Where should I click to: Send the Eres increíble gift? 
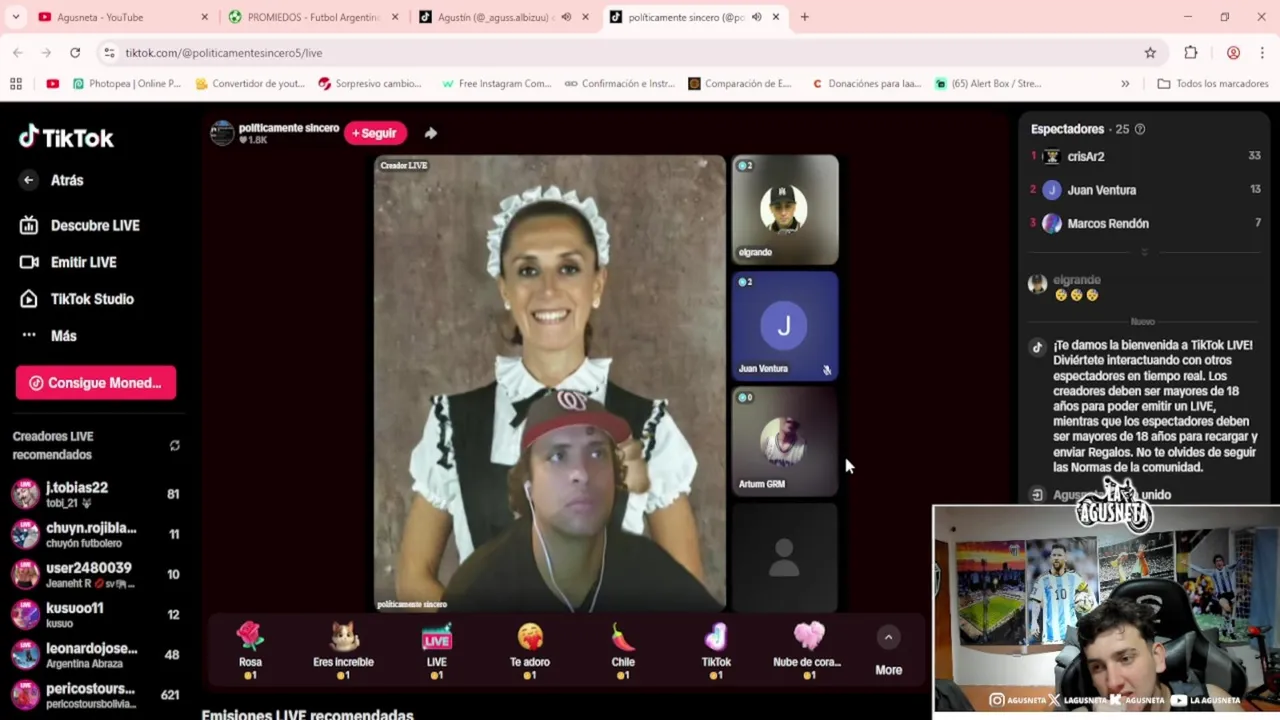click(343, 650)
